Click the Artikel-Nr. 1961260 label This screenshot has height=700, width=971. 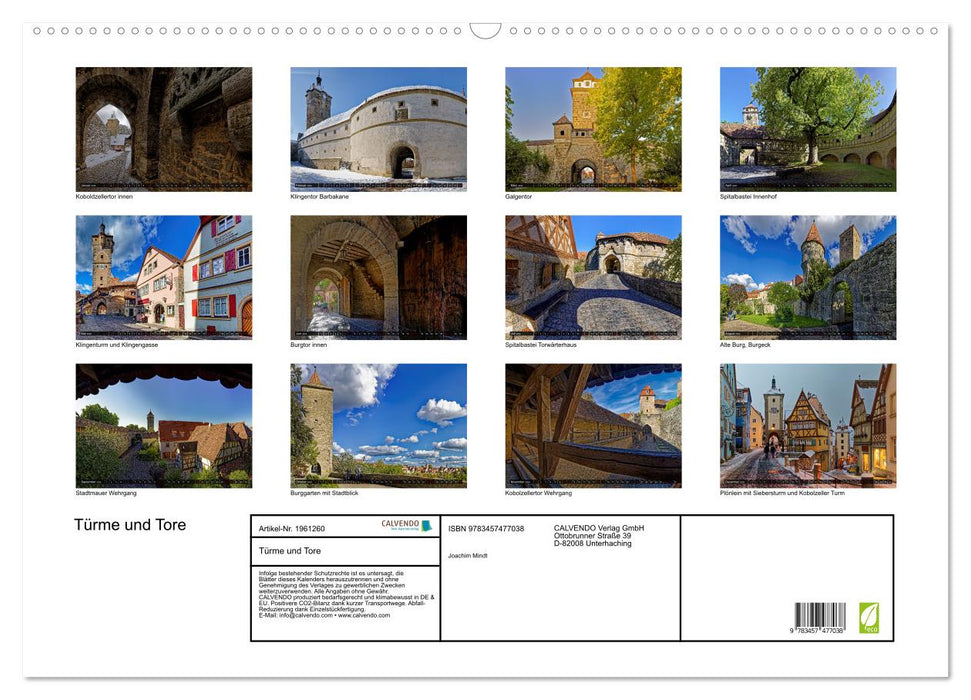291,528
